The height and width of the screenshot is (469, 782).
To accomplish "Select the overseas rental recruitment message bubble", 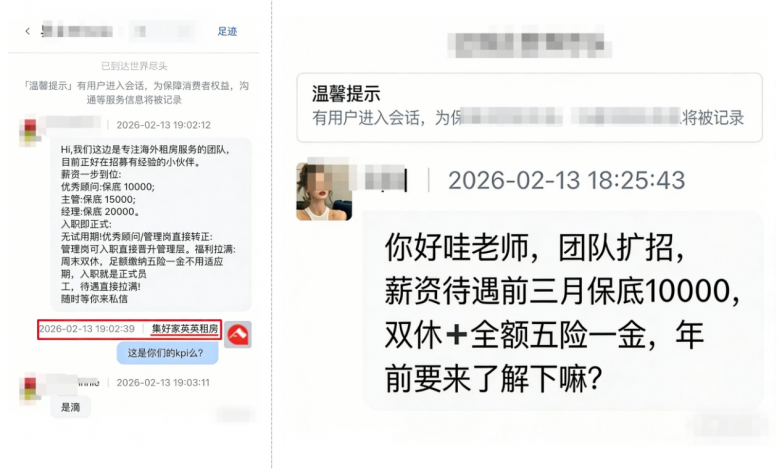I will tap(150, 224).
